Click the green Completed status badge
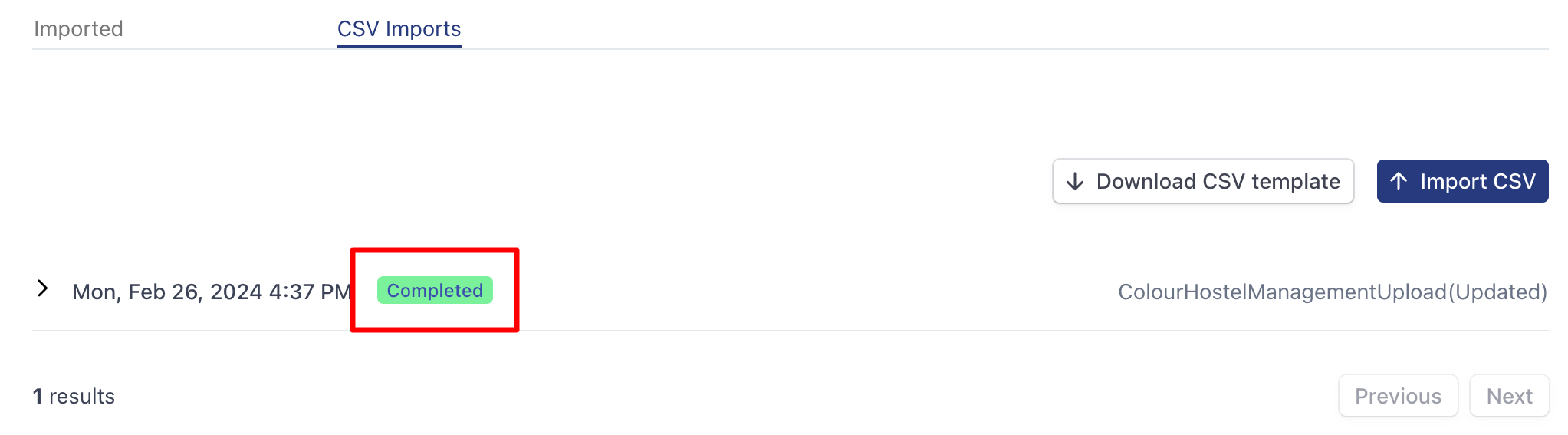 click(435, 291)
